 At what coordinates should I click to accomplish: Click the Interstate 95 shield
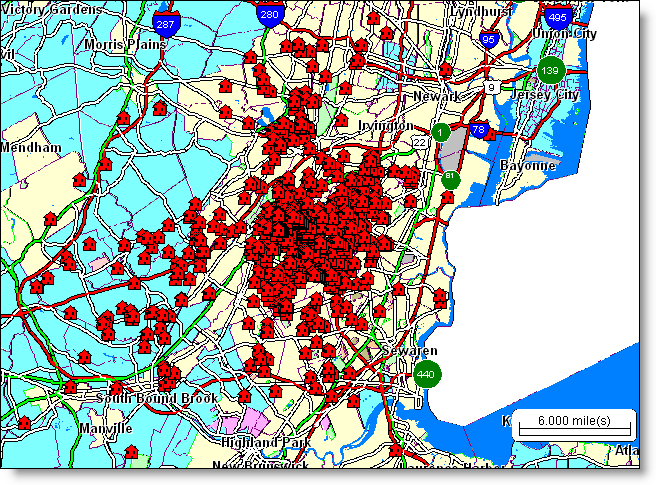click(489, 40)
